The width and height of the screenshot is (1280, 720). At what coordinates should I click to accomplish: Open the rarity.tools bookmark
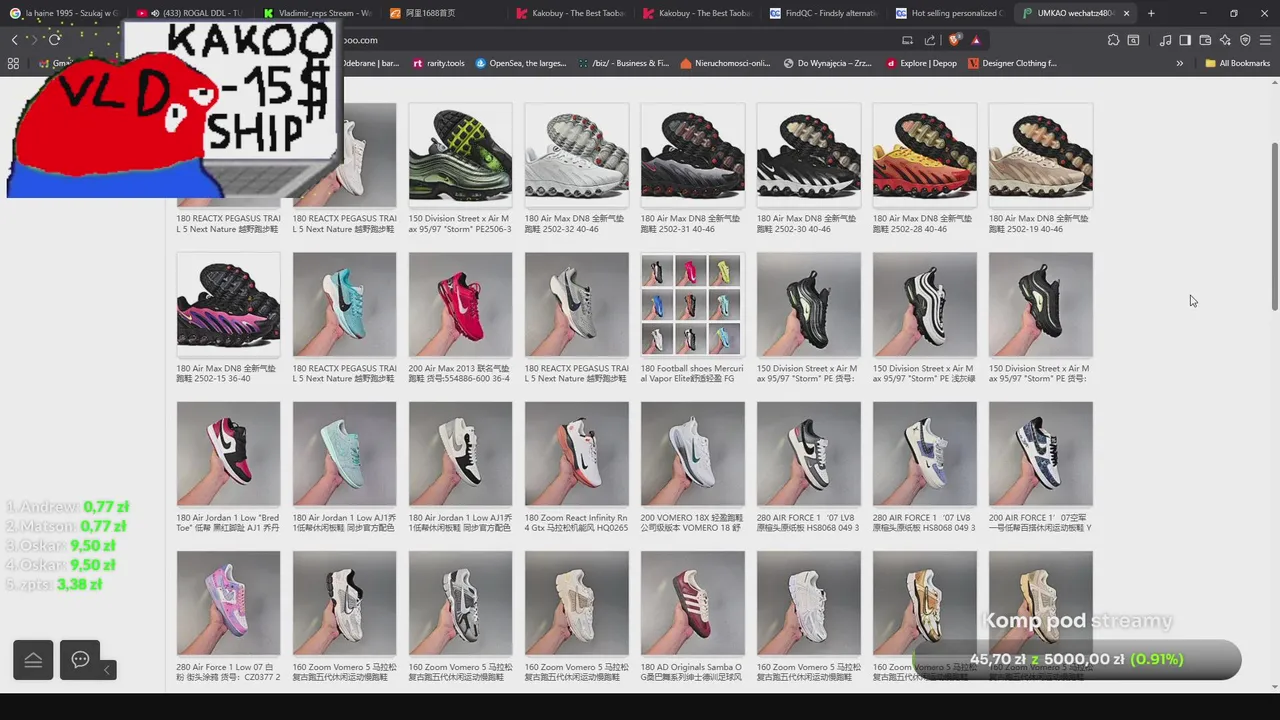(438, 63)
